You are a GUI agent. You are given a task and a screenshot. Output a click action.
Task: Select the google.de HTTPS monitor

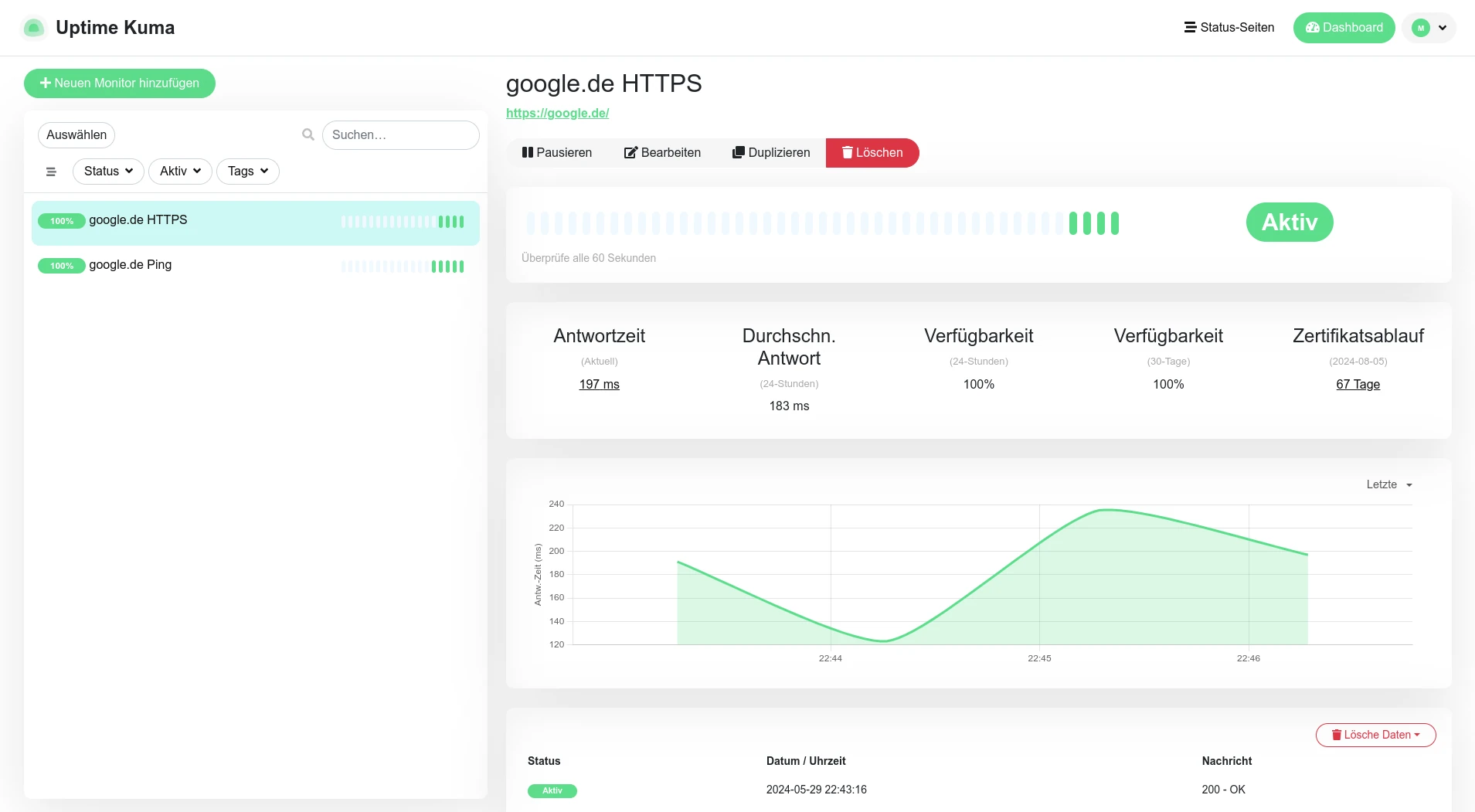click(x=255, y=223)
